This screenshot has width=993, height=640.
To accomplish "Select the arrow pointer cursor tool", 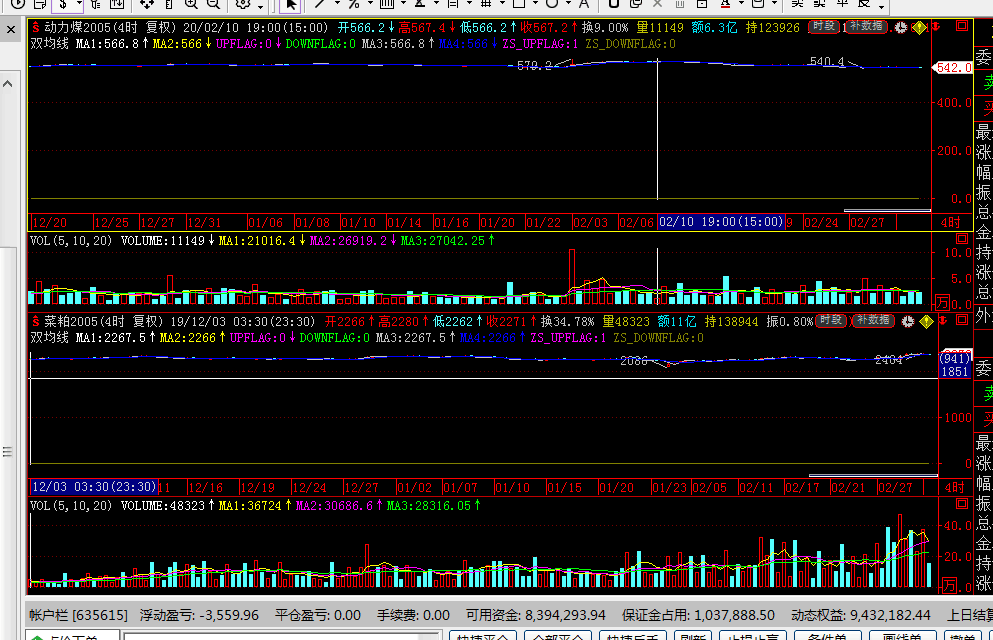I will (291, 4).
